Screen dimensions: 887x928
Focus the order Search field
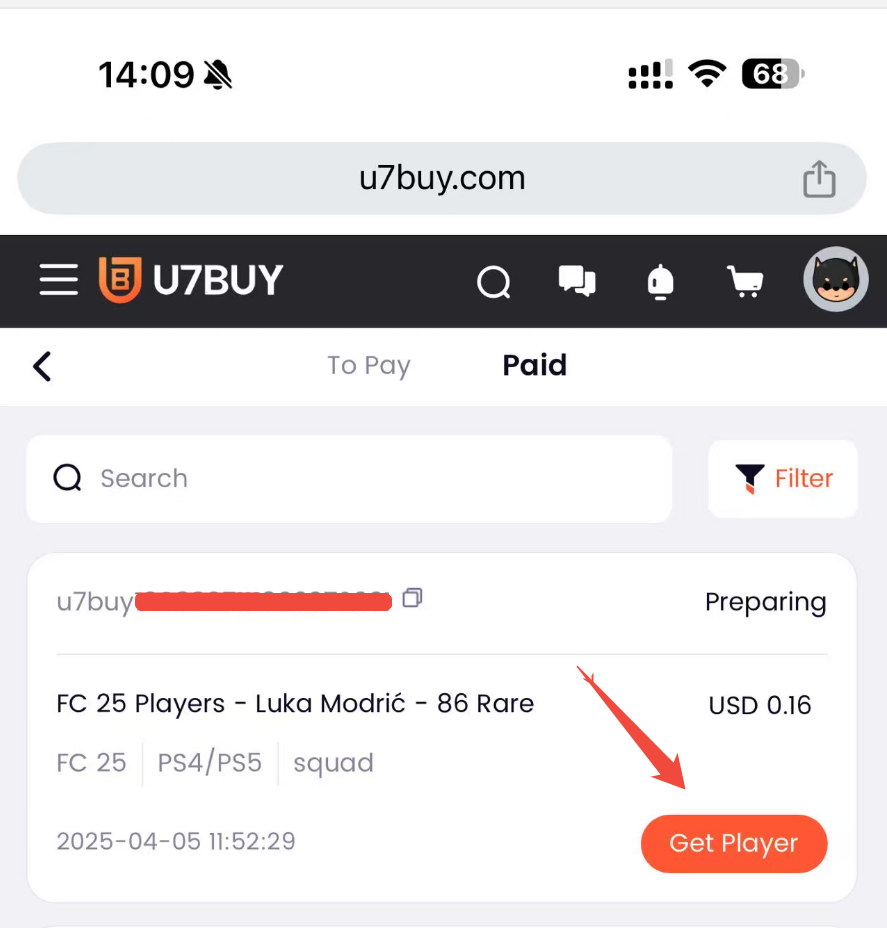[349, 479]
